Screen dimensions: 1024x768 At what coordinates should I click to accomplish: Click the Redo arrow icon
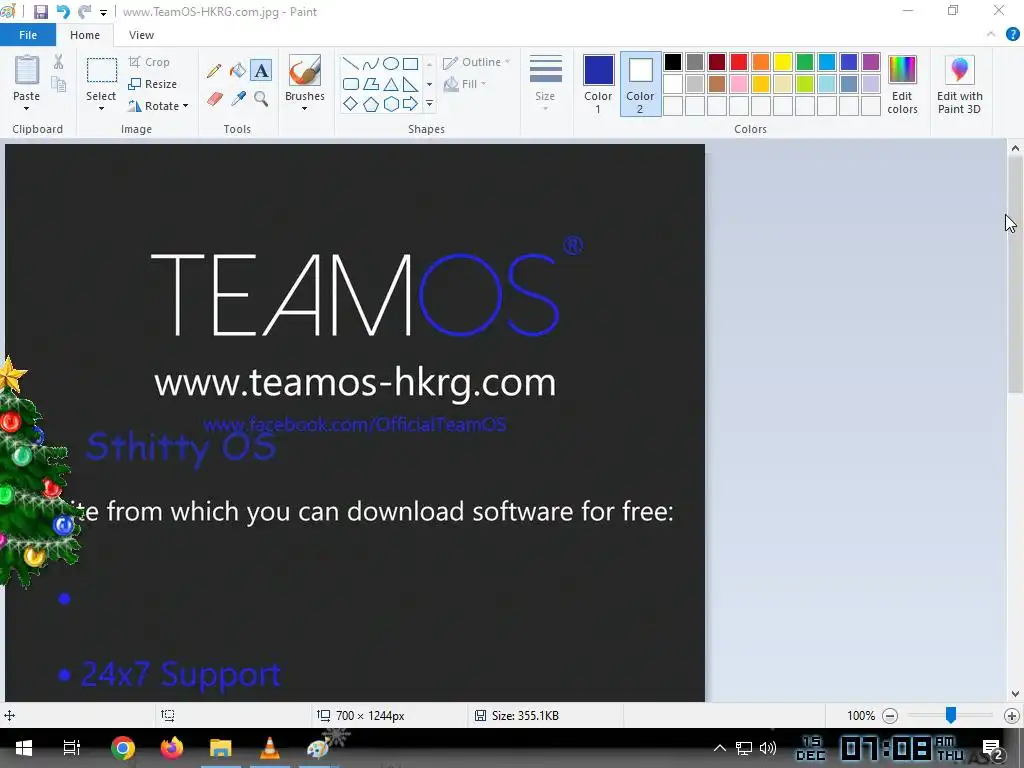tap(84, 12)
